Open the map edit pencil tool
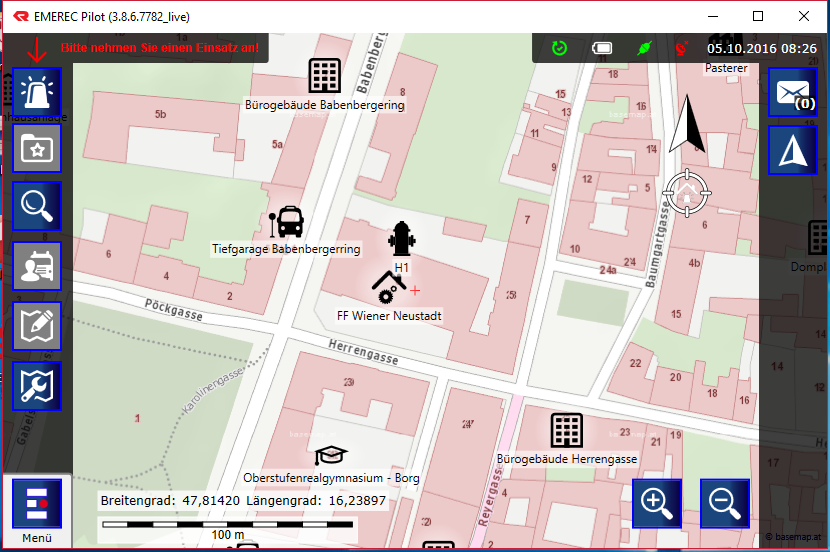Viewport: 830px width, 552px height. click(x=37, y=326)
